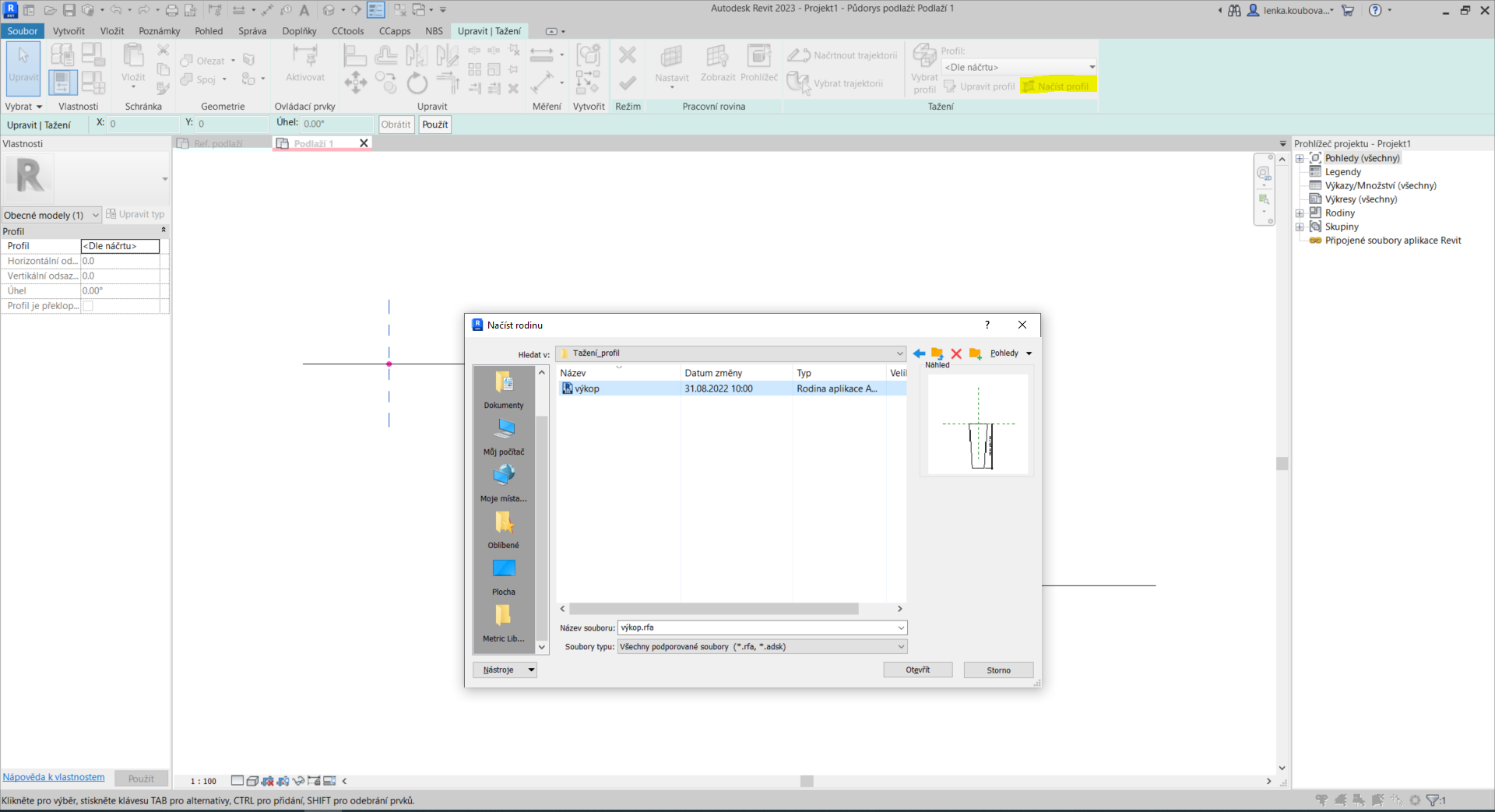Image resolution: width=1495 pixels, height=812 pixels.
Task: Open the Hledat v folder dropdown
Action: 899,353
